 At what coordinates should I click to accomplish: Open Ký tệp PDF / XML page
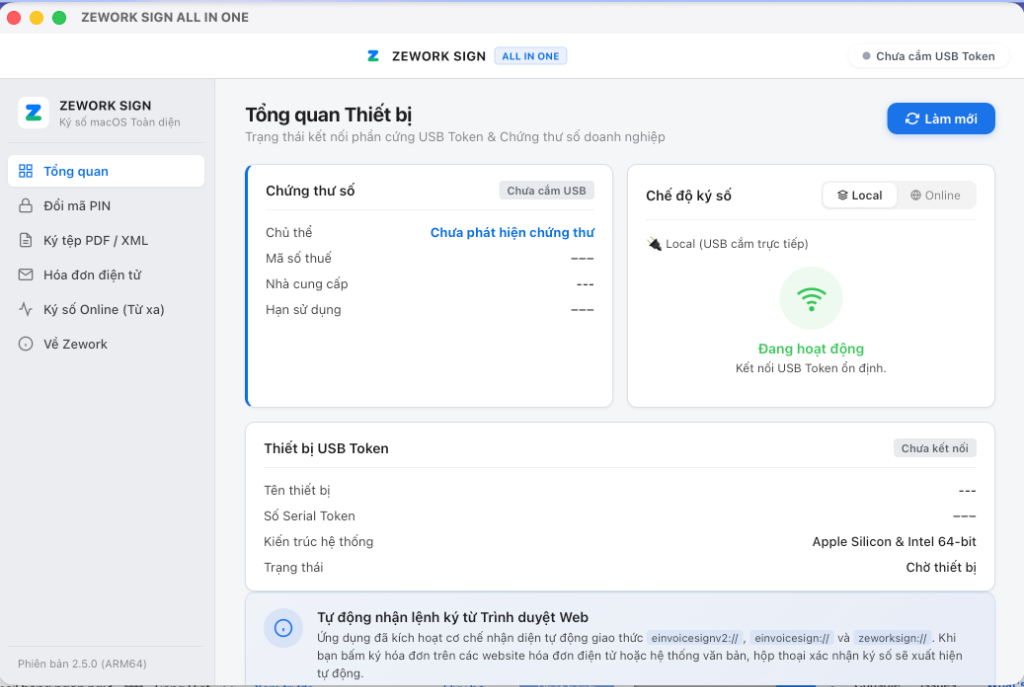[106, 240]
